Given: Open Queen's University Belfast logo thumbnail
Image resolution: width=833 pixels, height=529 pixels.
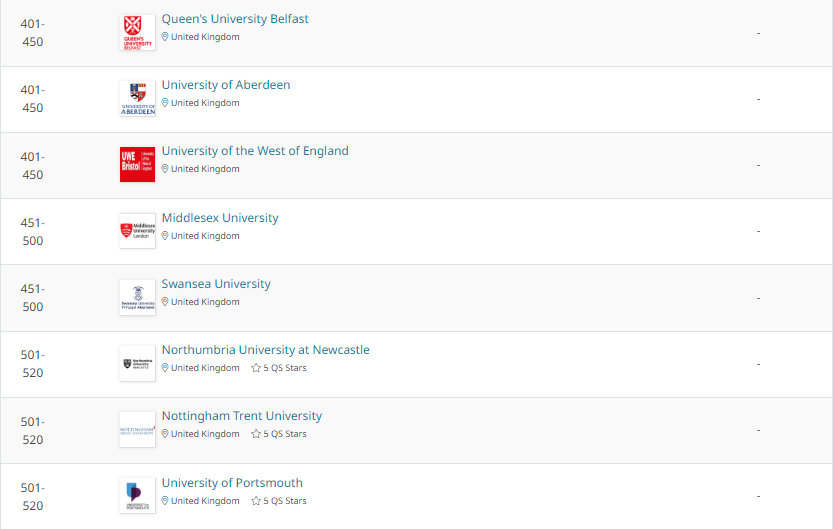Looking at the screenshot, I should pyautogui.click(x=138, y=32).
